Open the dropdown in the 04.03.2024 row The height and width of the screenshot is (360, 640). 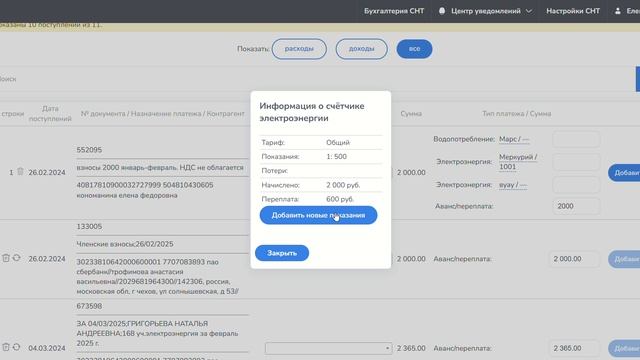329,348
